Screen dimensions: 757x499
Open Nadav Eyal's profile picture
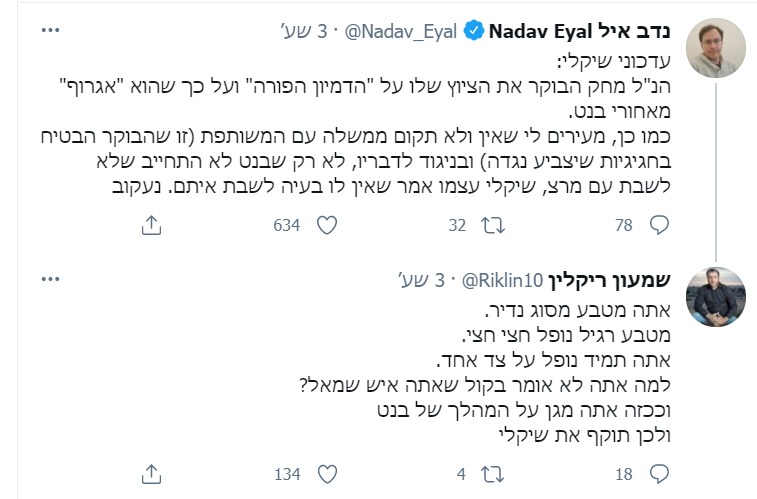(716, 48)
